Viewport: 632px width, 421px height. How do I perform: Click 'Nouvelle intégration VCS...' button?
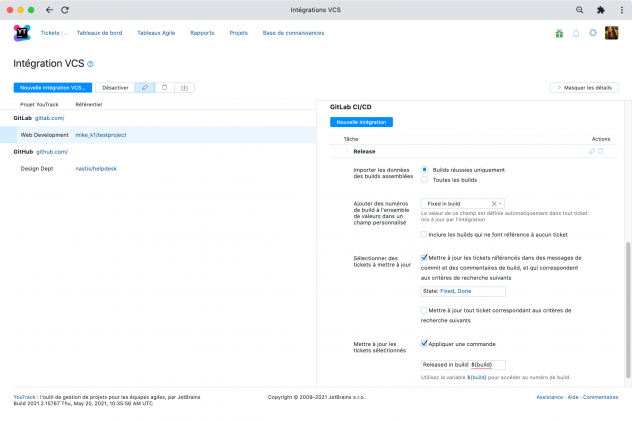53,87
